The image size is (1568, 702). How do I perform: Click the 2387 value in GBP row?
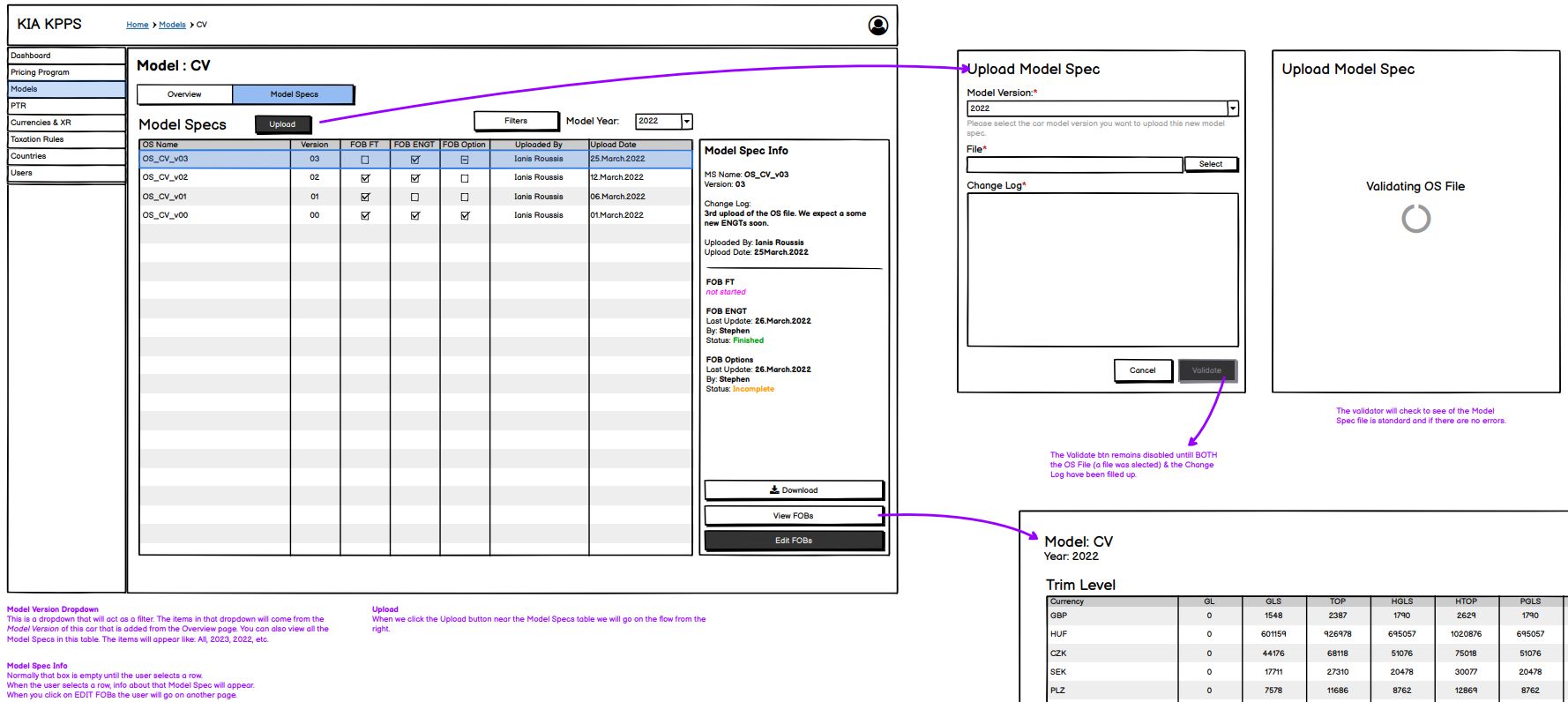click(1338, 616)
